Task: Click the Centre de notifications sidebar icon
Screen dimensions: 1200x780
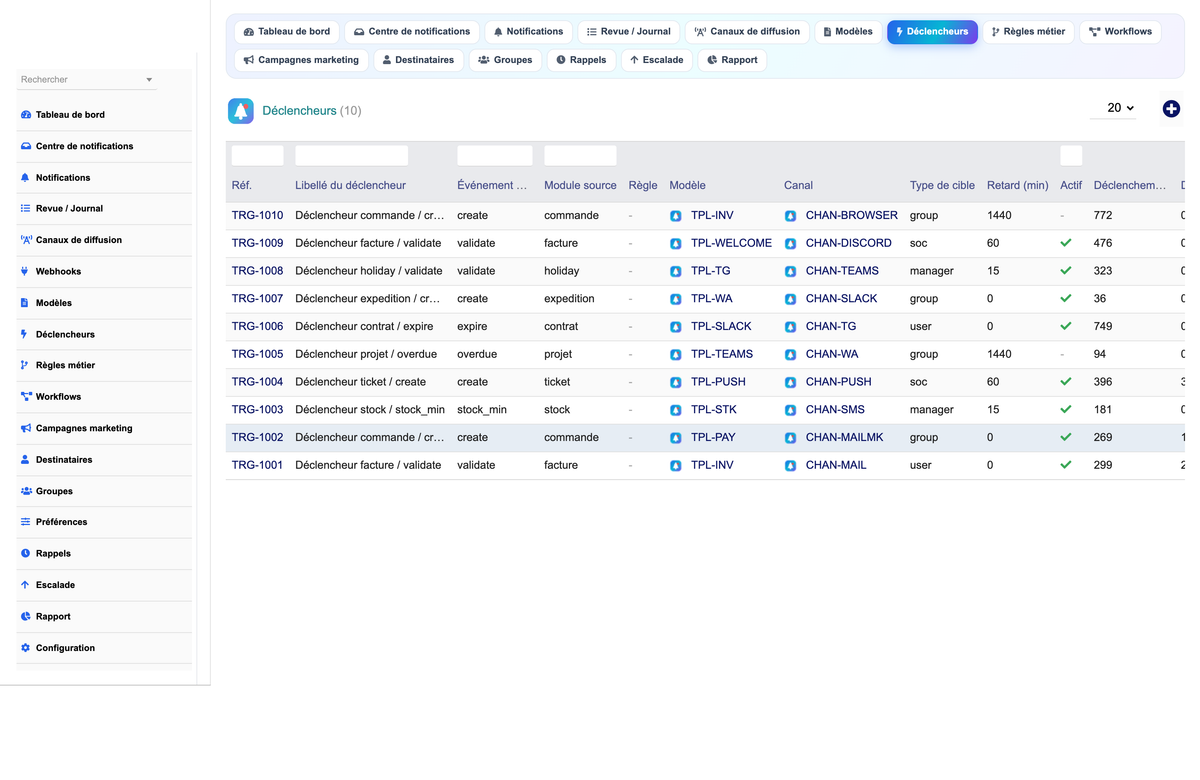Action: point(25,146)
